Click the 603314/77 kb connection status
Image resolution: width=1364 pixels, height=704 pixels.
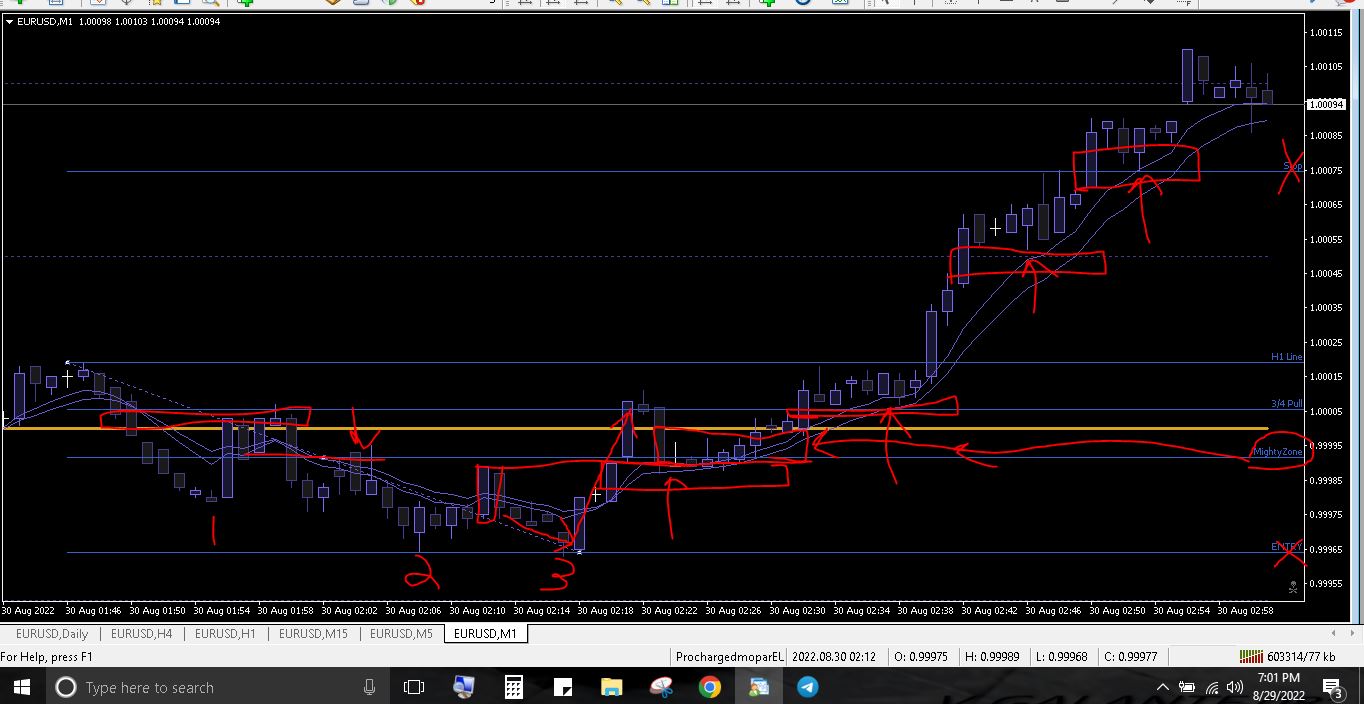point(1301,656)
